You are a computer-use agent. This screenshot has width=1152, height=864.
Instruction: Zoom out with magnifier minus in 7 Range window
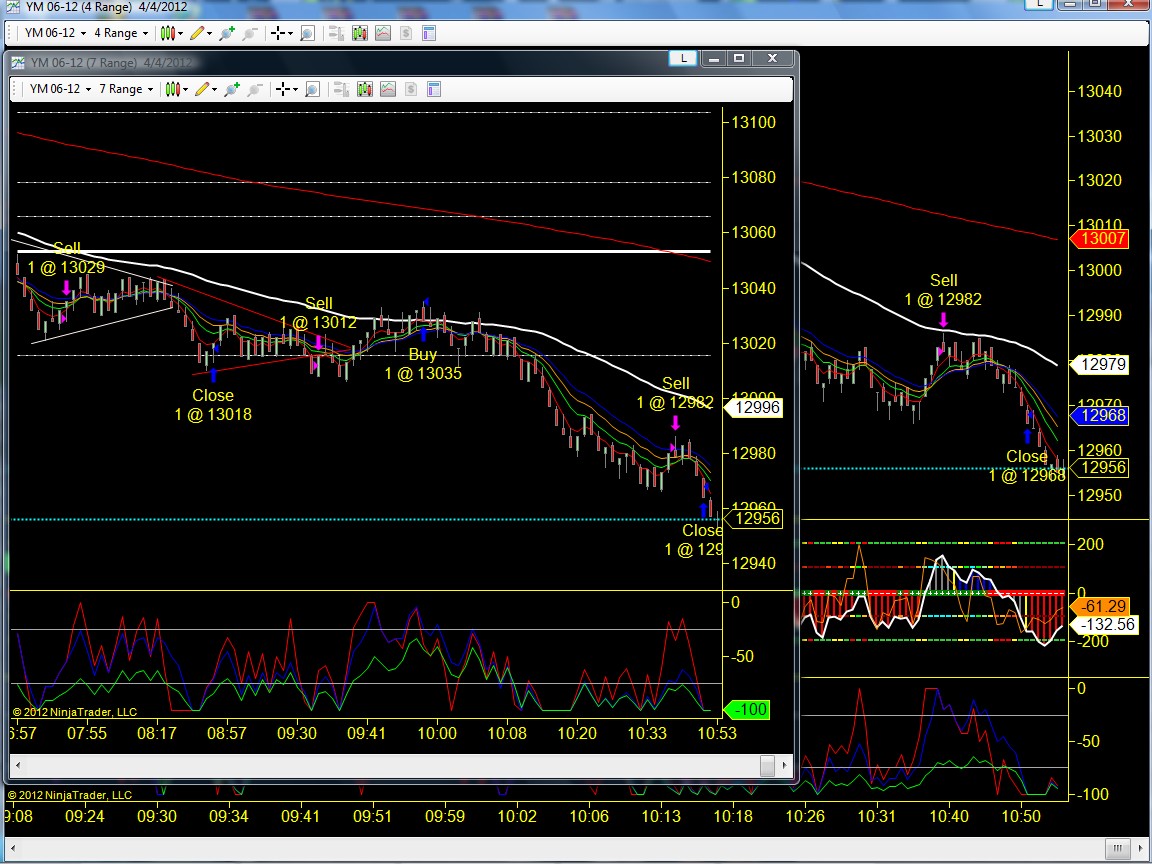tap(255, 89)
